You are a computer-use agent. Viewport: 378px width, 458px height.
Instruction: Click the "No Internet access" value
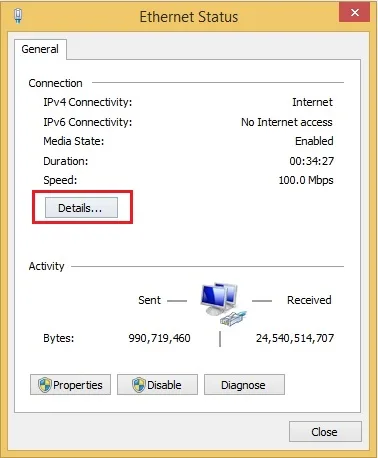(287, 122)
